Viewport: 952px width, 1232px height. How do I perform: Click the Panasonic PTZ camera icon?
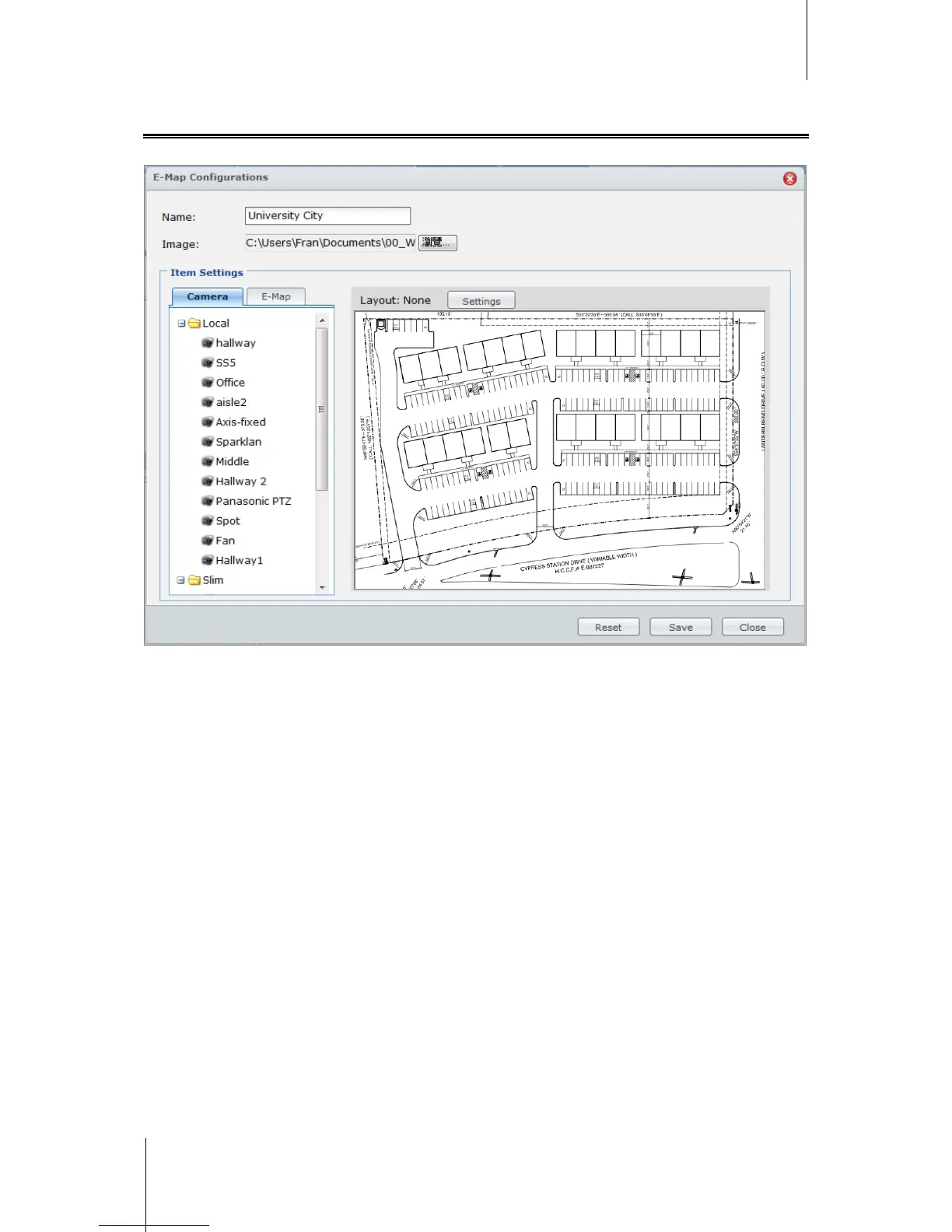[x=207, y=501]
